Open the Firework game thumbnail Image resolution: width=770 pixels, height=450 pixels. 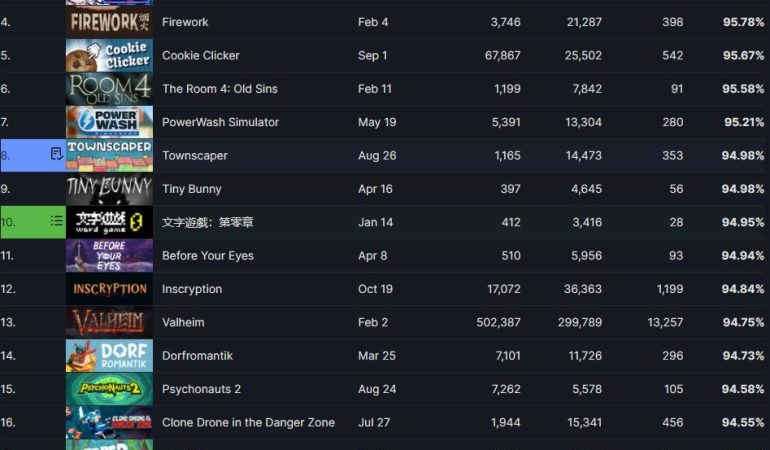110,22
